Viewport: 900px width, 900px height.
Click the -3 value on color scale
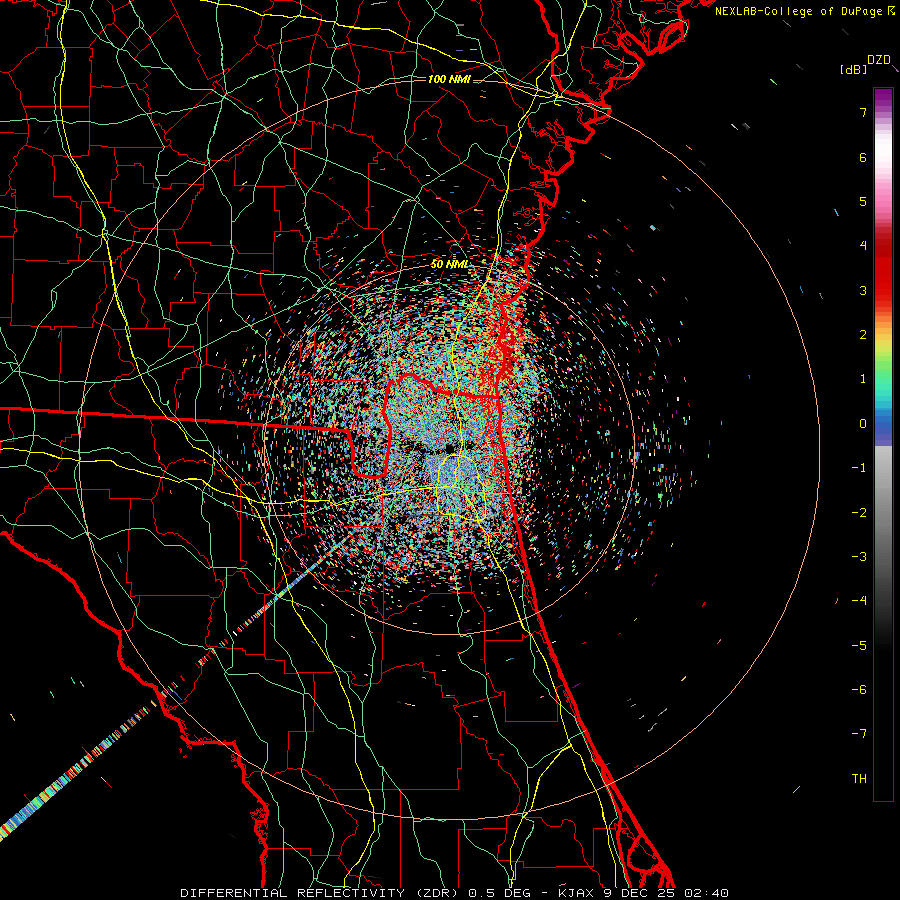point(859,557)
